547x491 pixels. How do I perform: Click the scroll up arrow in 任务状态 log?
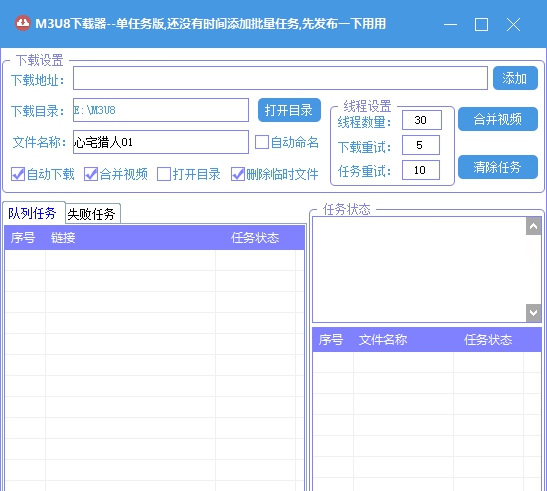pos(533,226)
